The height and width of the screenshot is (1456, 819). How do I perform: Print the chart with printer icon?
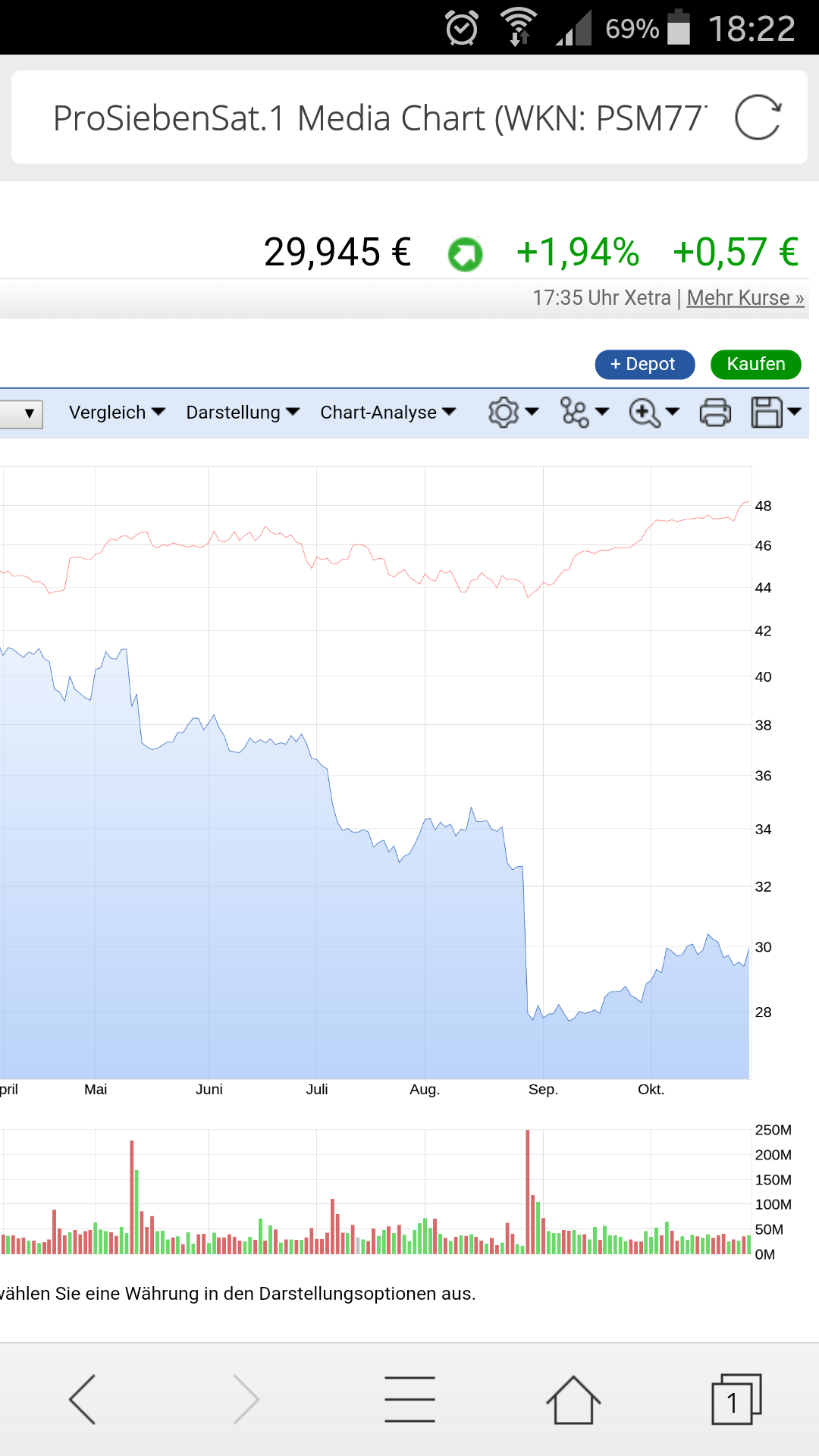coord(715,413)
